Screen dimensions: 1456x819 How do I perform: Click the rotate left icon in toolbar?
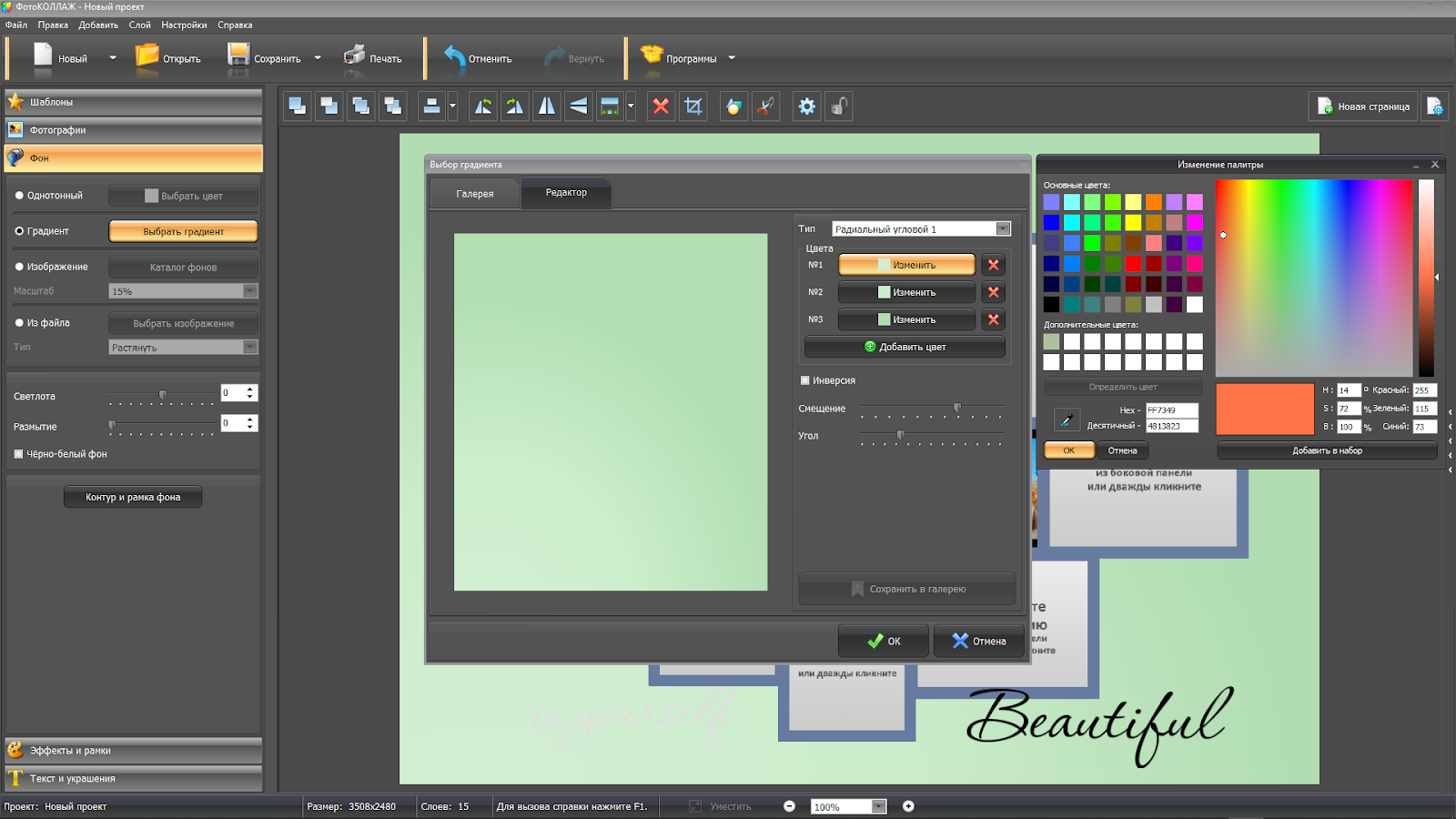pos(483,106)
